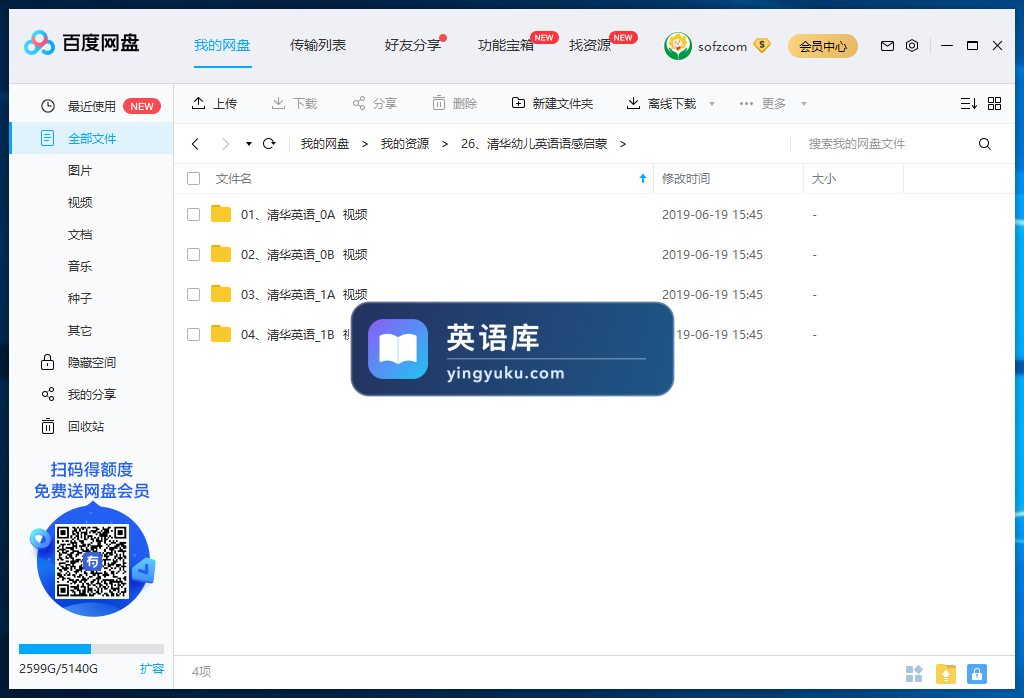Image resolution: width=1024 pixels, height=698 pixels.
Task: Click the filename sort direction arrow
Action: coord(643,178)
